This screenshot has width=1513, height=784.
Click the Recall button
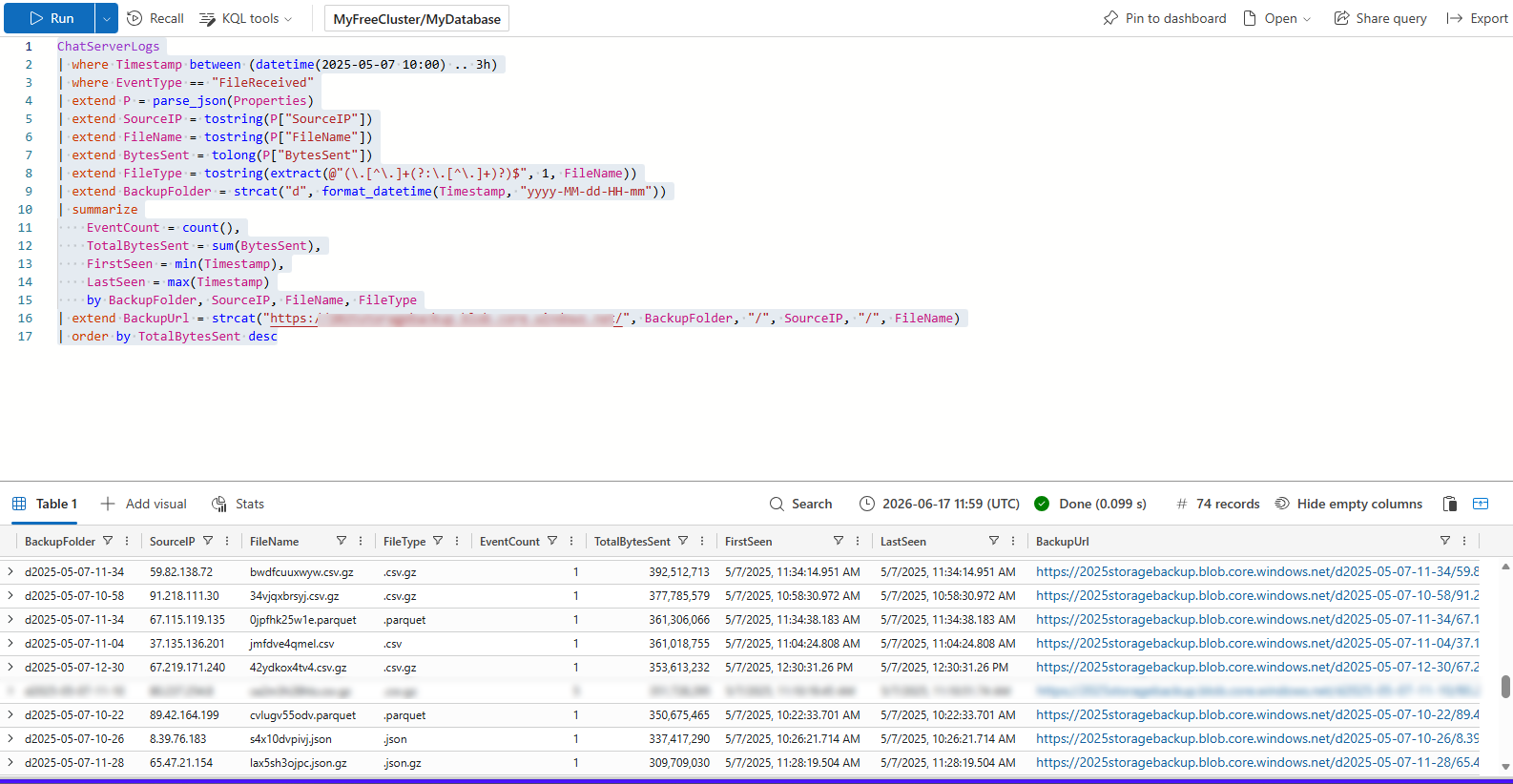155,18
